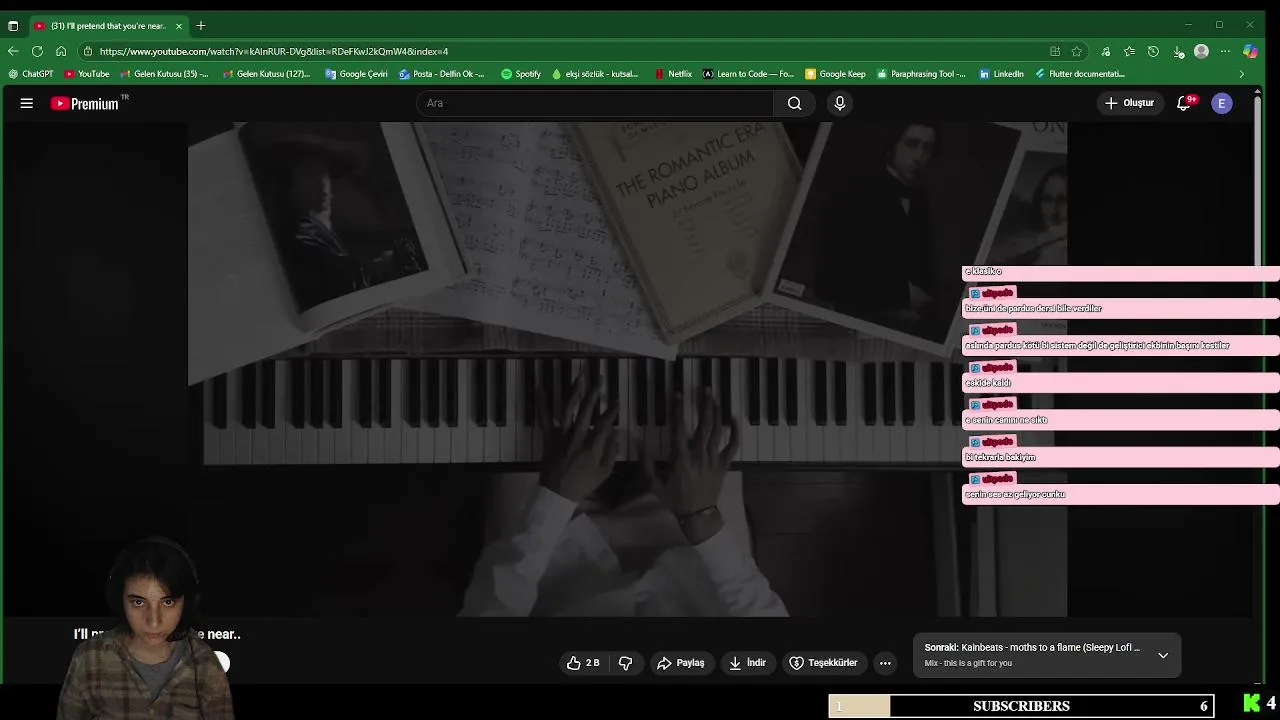Go to the browser home page
The width and height of the screenshot is (1280, 720).
coord(61,51)
